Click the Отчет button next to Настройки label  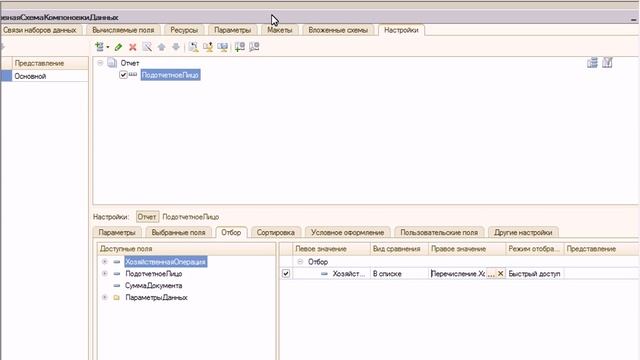click(x=147, y=217)
